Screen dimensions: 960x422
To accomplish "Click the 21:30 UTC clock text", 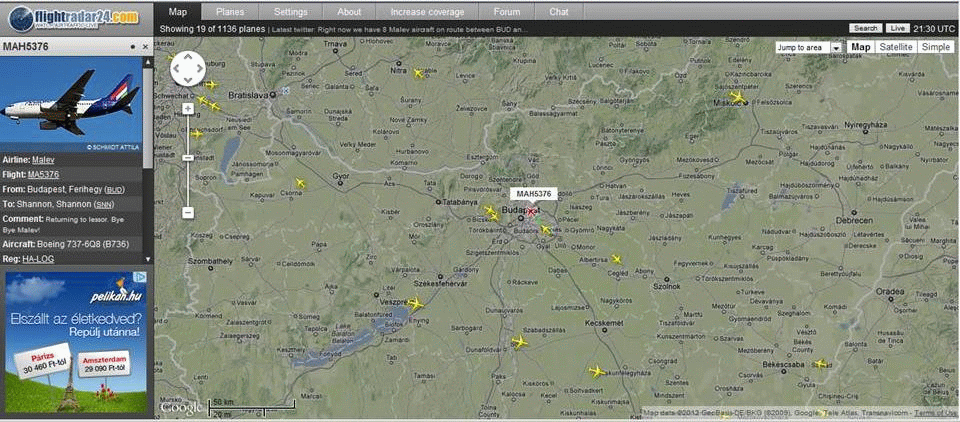I will coord(934,28).
